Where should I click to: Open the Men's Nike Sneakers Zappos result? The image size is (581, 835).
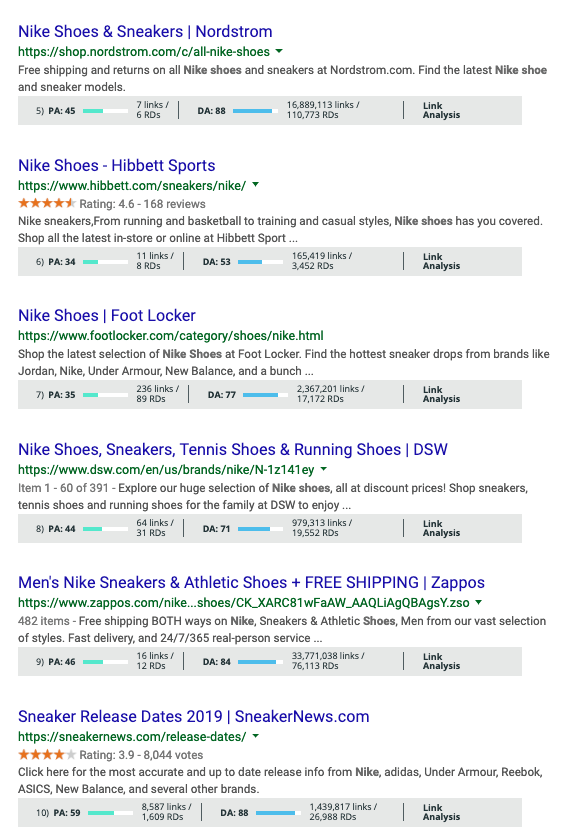click(251, 583)
